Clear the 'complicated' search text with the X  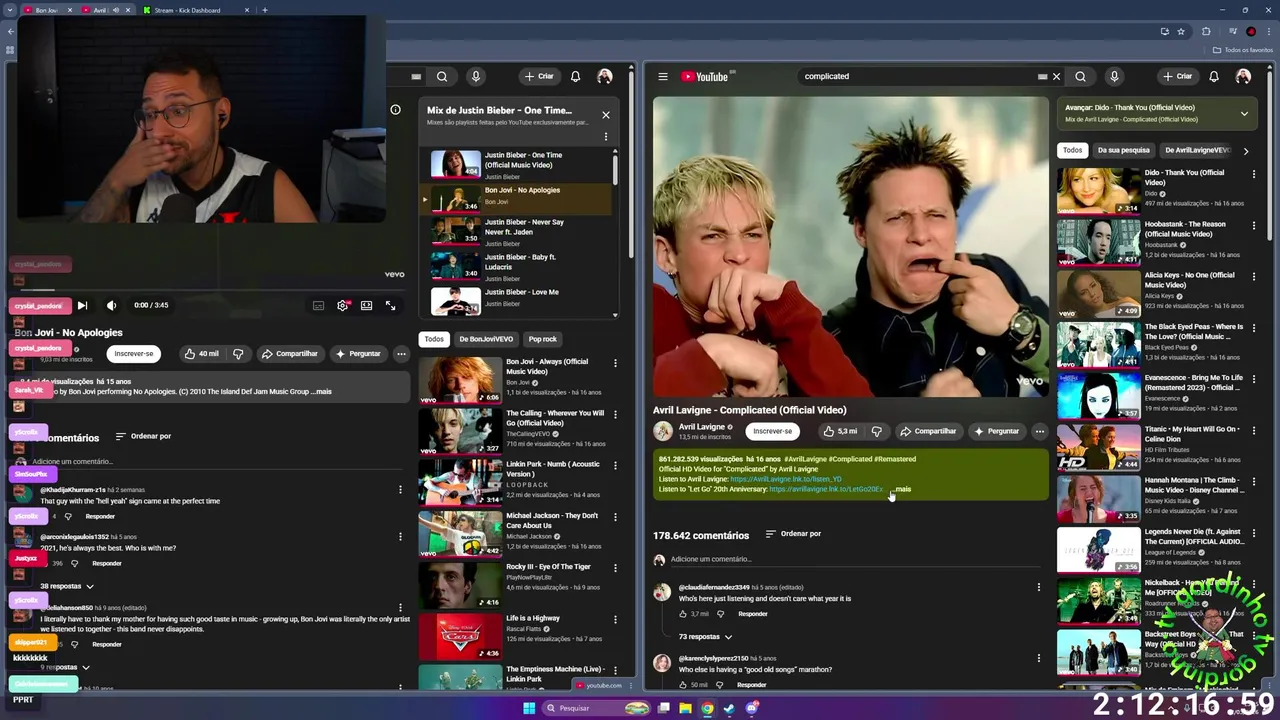1056,77
